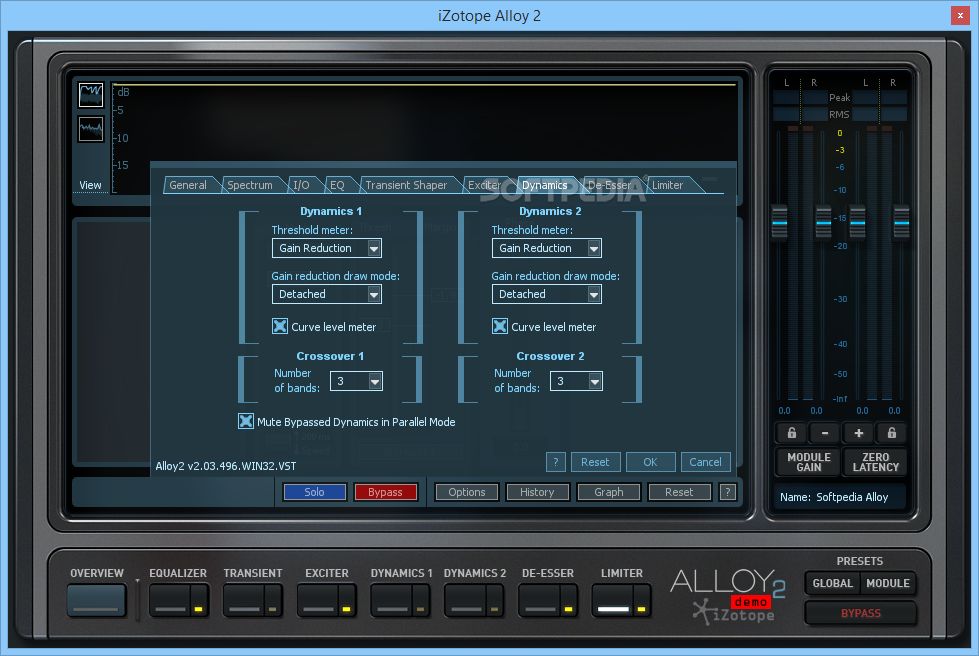Select GLOBAL under Presets

[832, 583]
